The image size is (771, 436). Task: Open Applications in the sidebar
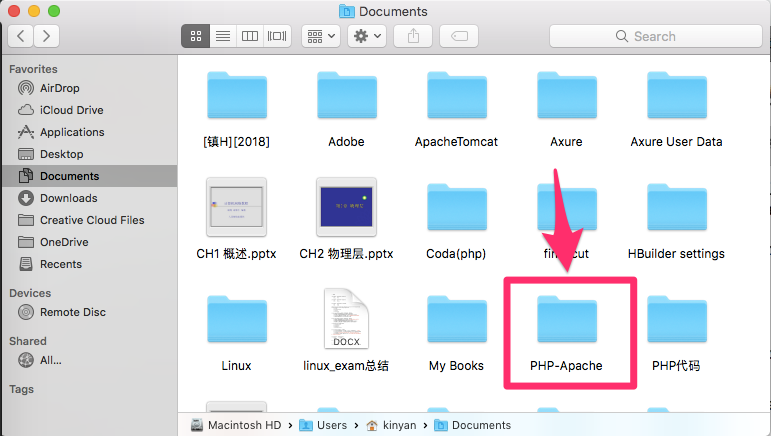pyautogui.click(x=89, y=132)
